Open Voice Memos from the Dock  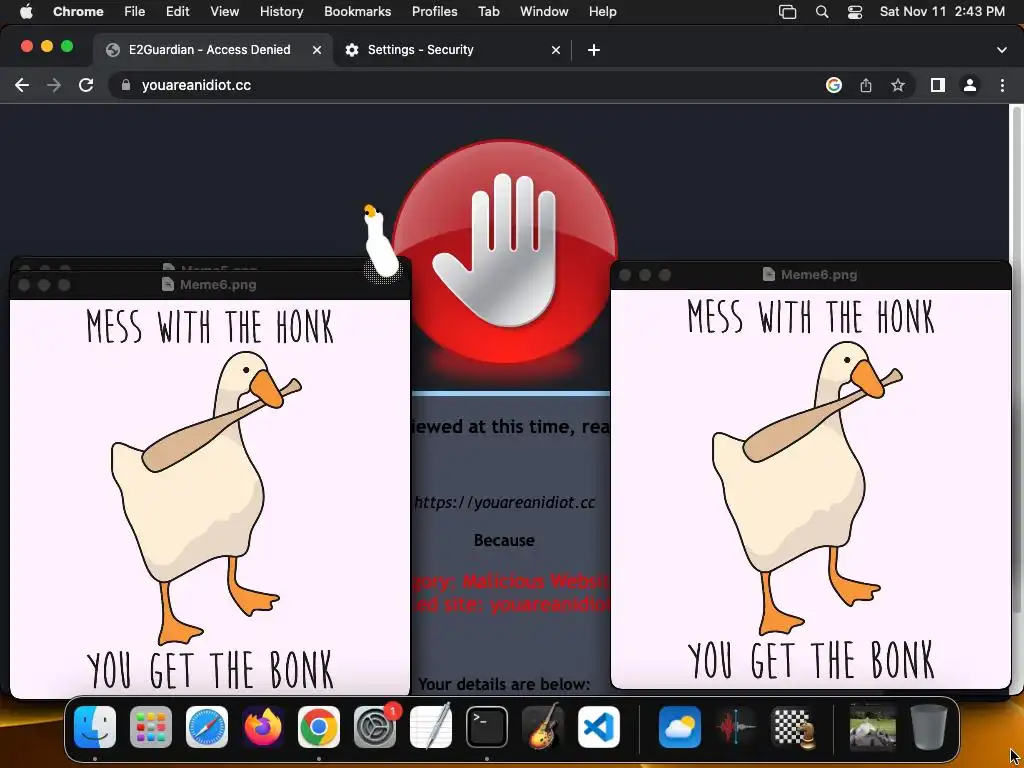(736, 727)
